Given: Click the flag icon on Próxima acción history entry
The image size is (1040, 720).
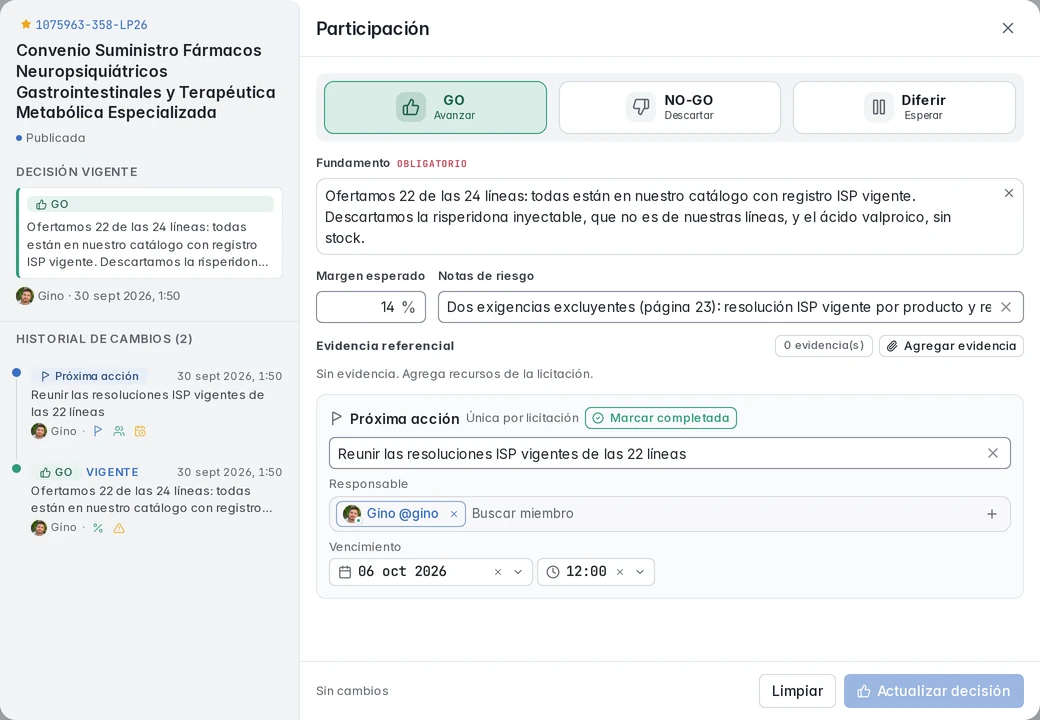Looking at the screenshot, I should [98, 431].
